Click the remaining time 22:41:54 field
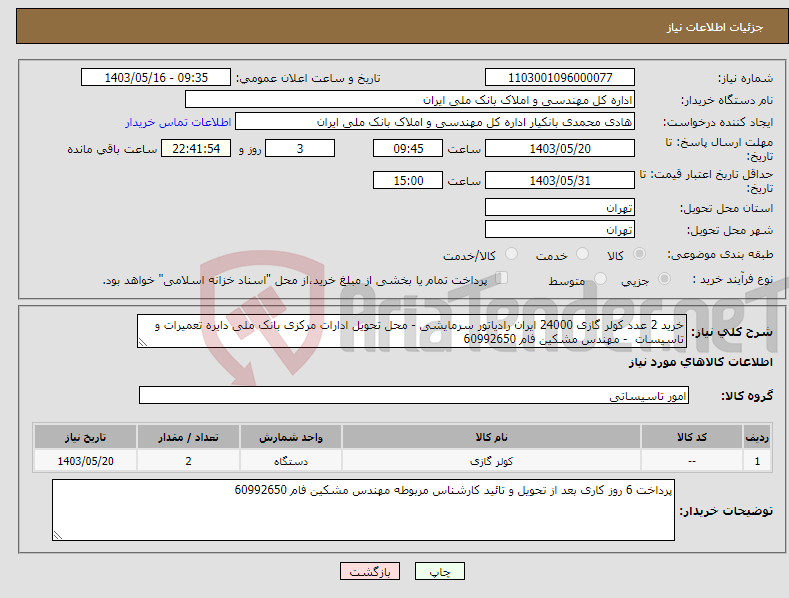789x598 pixels. coord(196,148)
